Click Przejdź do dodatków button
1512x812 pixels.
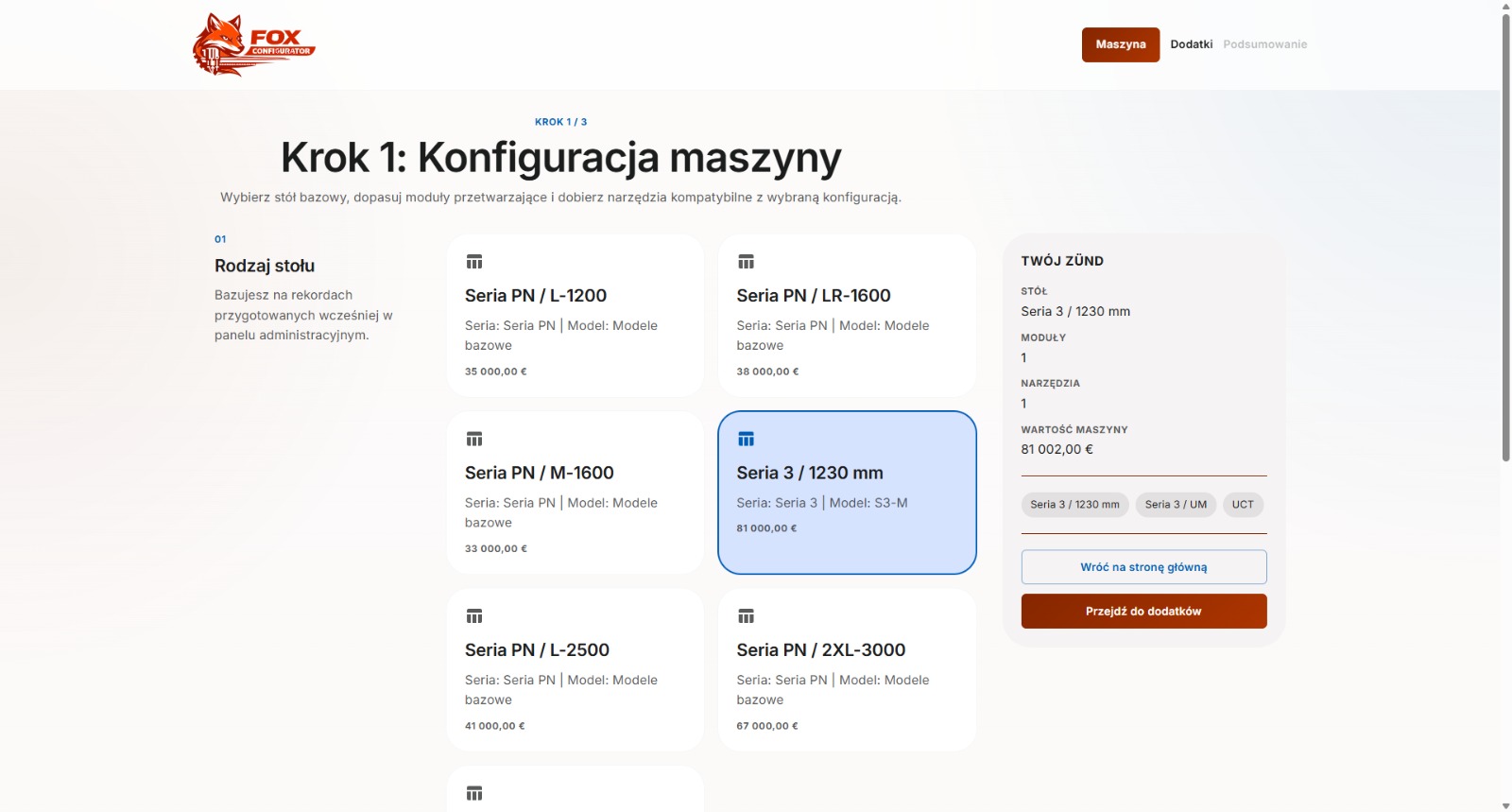click(1143, 612)
